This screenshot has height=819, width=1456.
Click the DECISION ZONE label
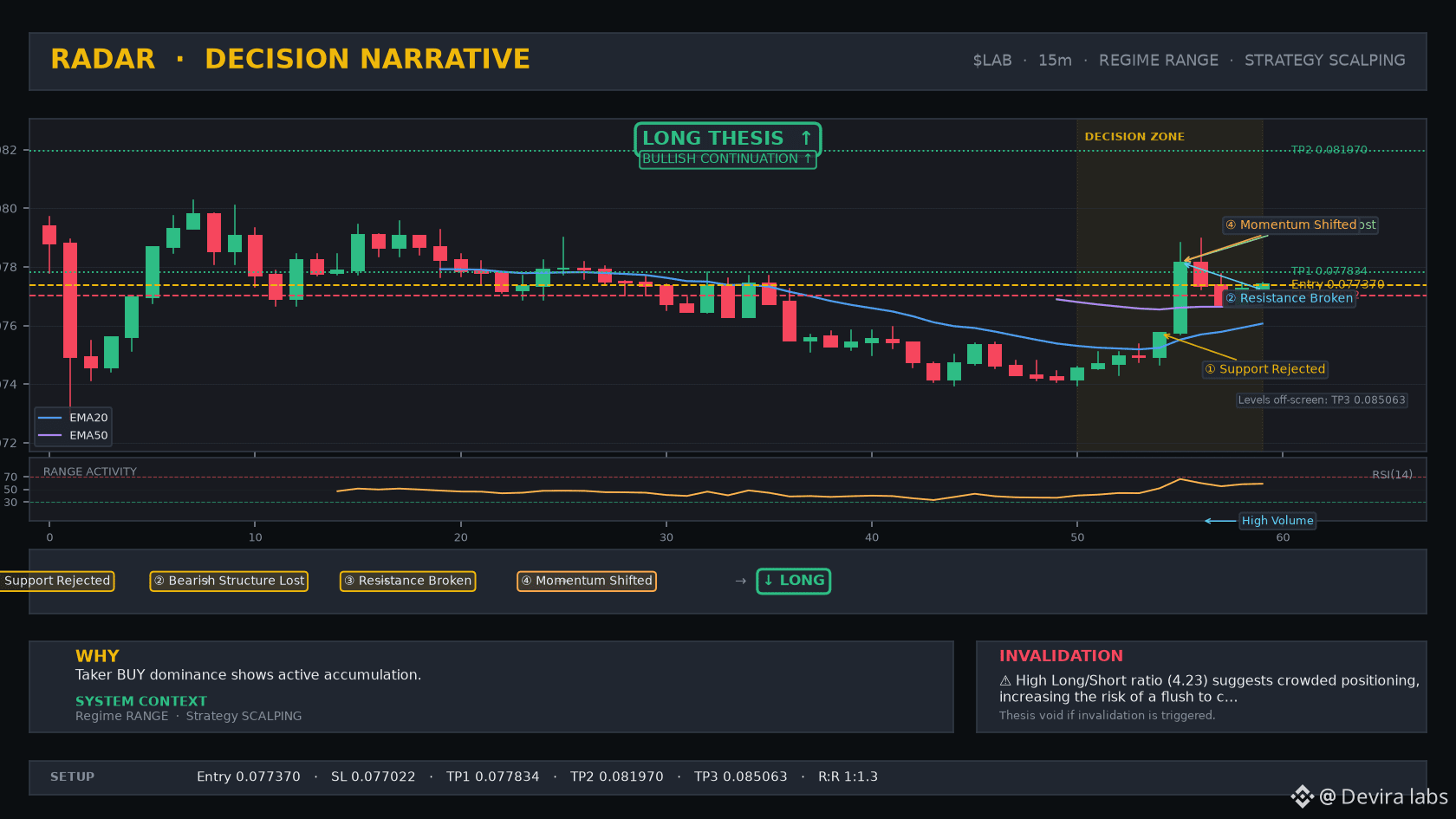coord(1134,137)
